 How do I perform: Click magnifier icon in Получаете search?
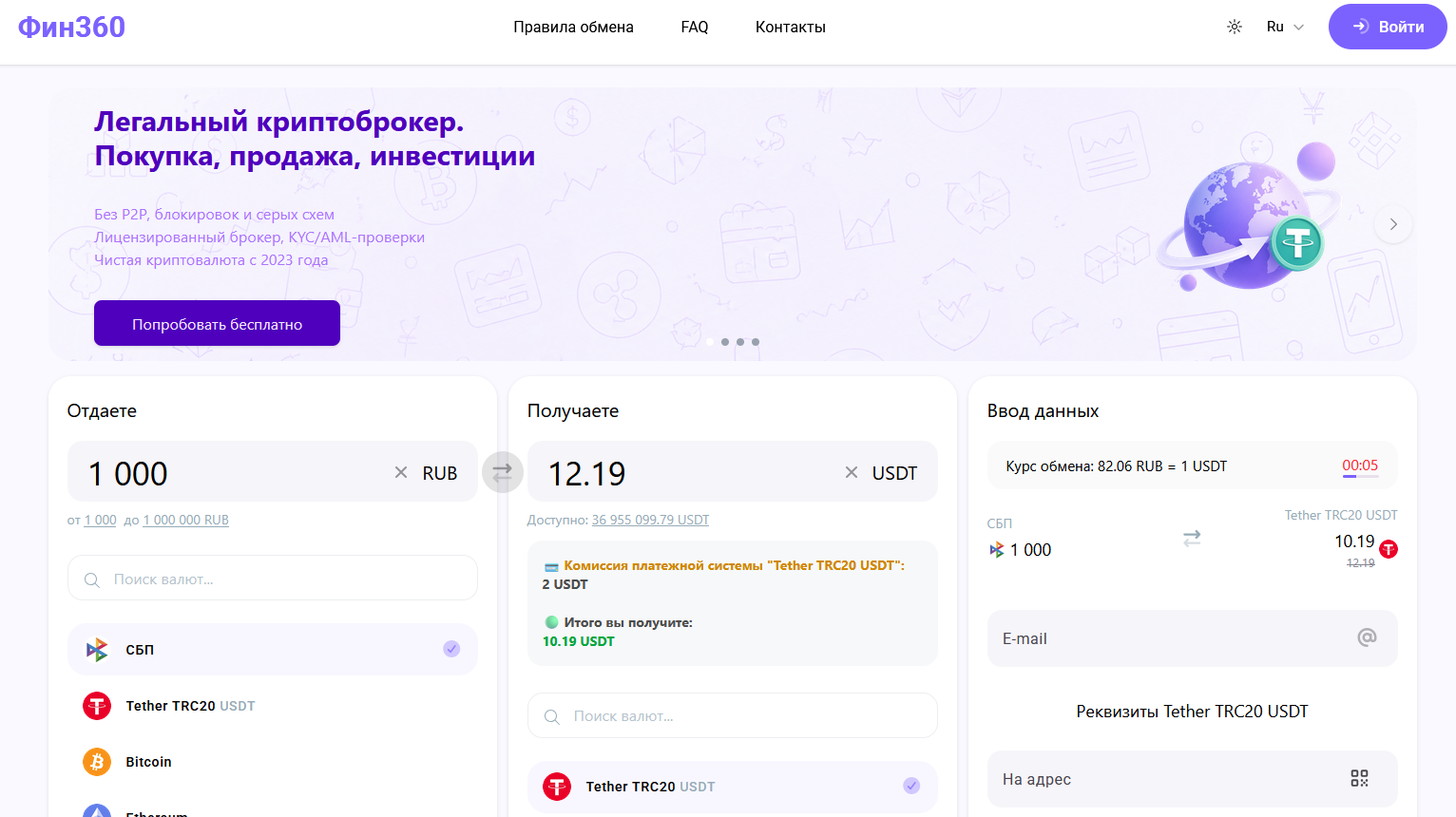[552, 717]
